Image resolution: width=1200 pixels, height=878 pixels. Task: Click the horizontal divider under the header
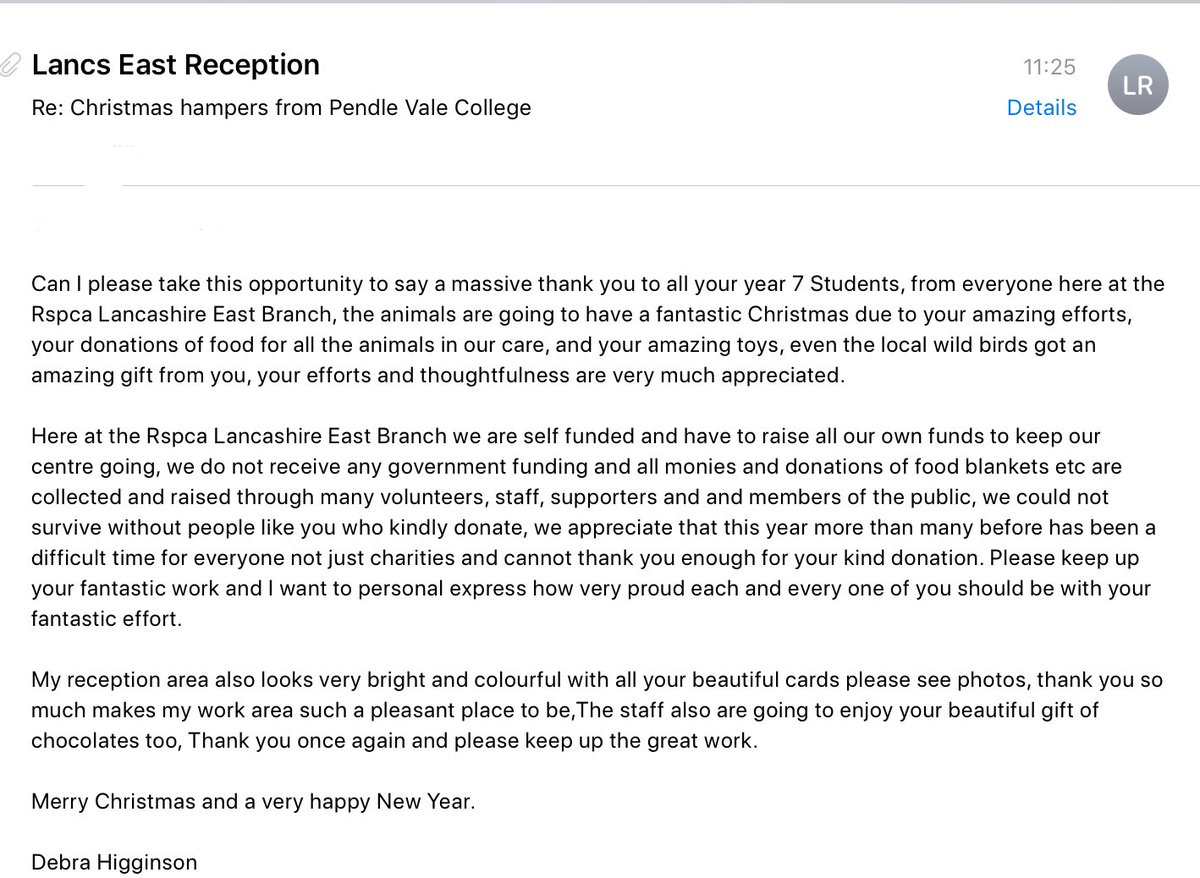tap(615, 185)
